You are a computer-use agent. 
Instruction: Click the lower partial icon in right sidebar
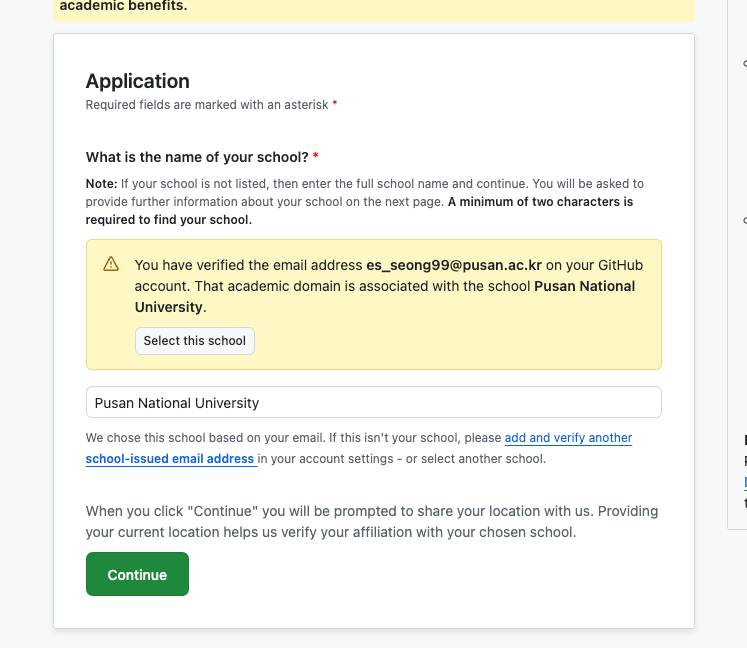pyautogui.click(x=745, y=220)
